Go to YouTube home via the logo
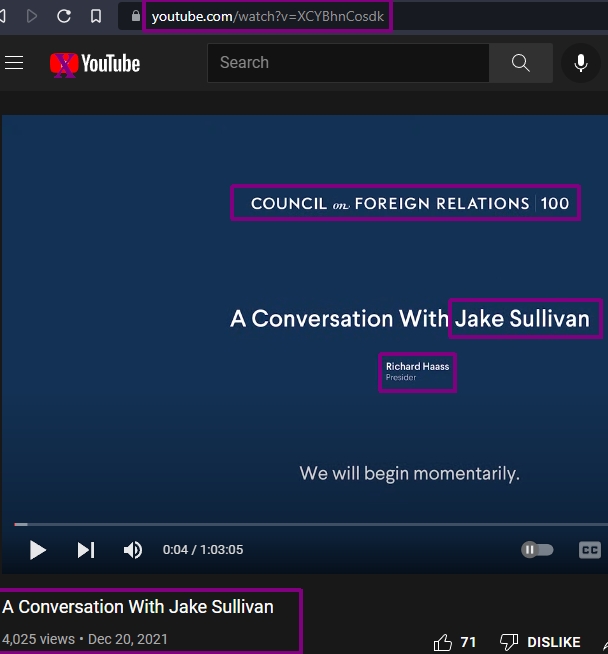This screenshot has height=654, width=608. [95, 64]
